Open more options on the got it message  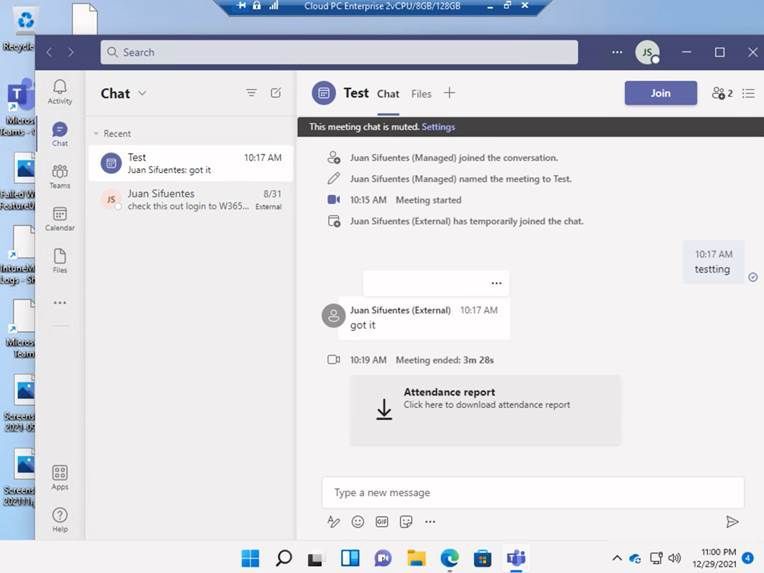tap(497, 283)
